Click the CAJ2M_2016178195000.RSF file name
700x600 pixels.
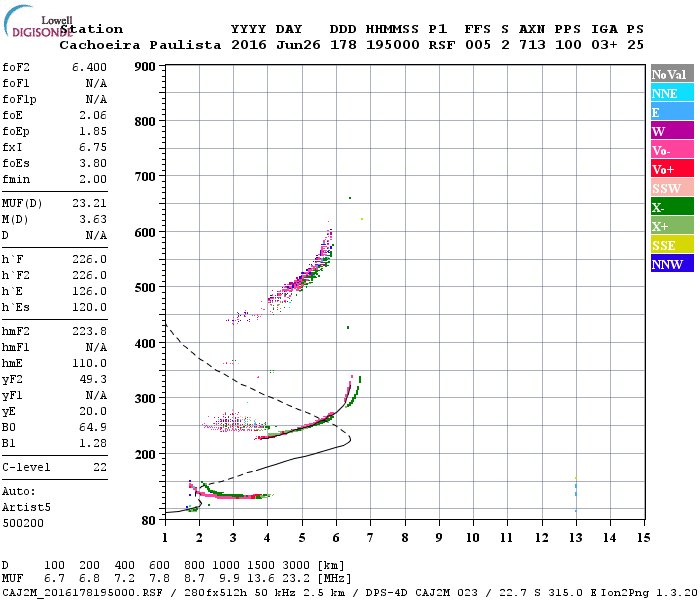coord(83,592)
